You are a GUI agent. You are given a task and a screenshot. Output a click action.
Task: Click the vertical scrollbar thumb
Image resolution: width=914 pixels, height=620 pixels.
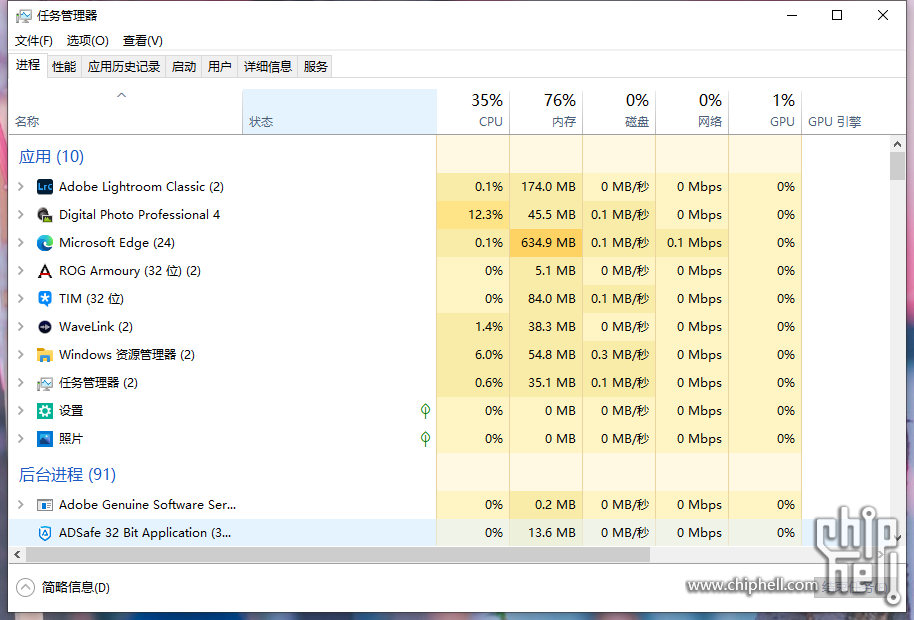[897, 166]
